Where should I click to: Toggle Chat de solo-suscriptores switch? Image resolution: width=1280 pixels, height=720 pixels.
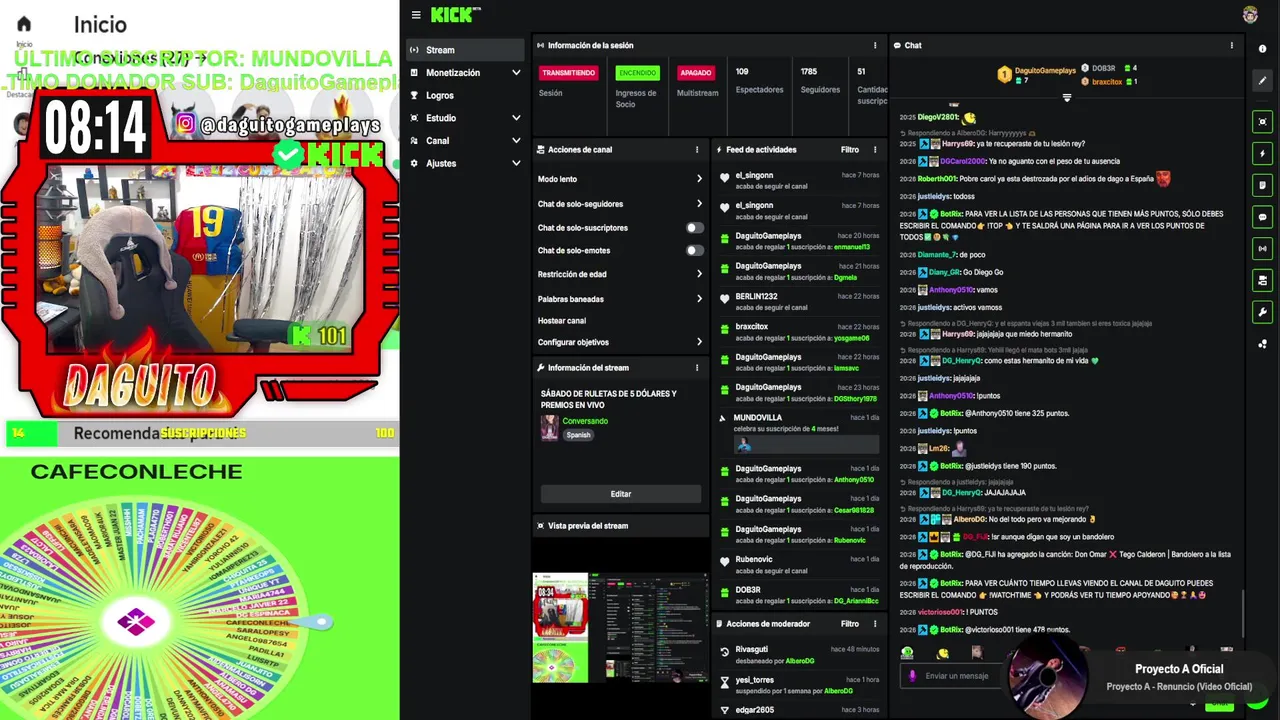(694, 228)
